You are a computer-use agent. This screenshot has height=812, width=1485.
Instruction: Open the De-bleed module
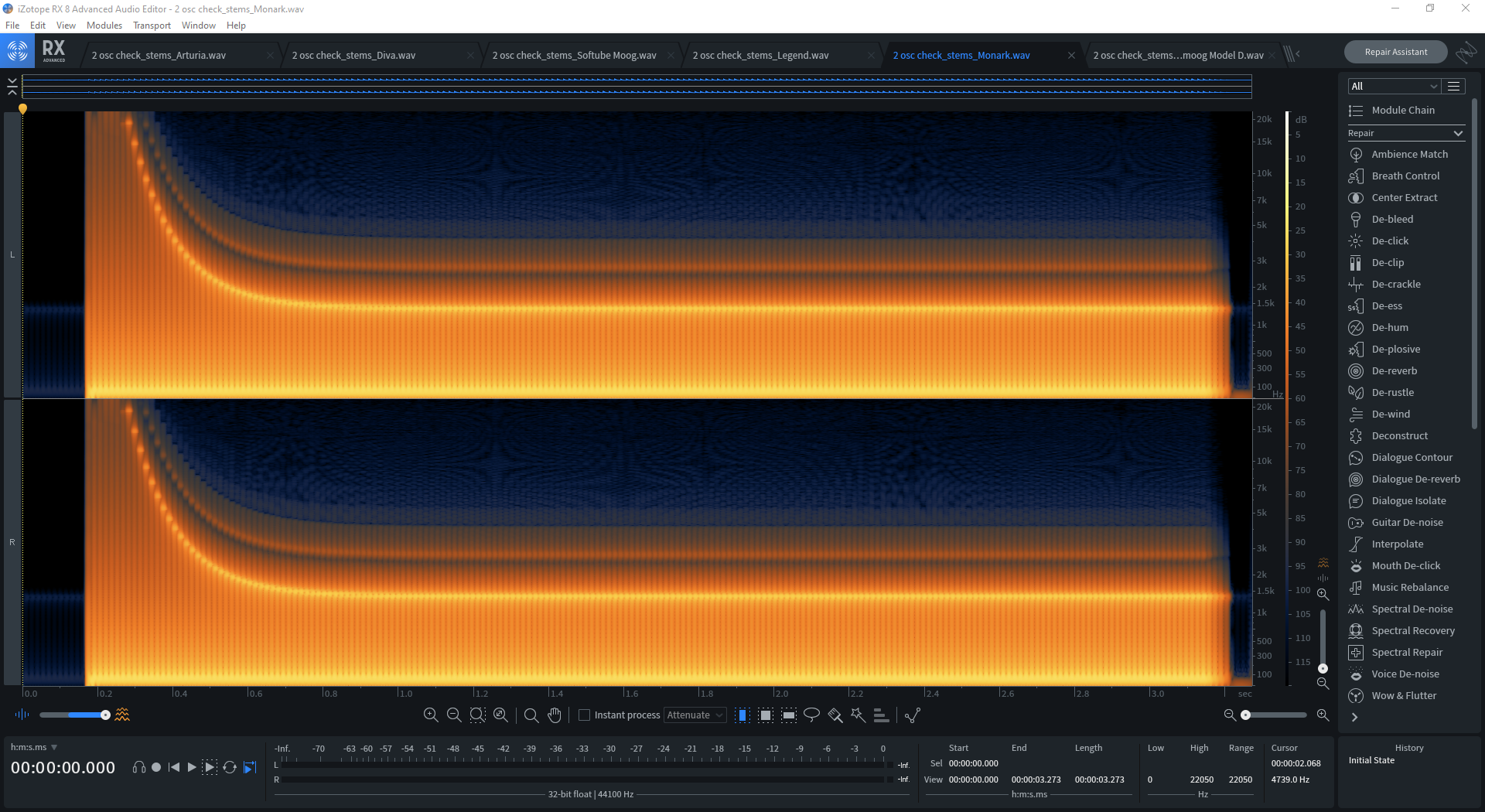pos(1381,220)
